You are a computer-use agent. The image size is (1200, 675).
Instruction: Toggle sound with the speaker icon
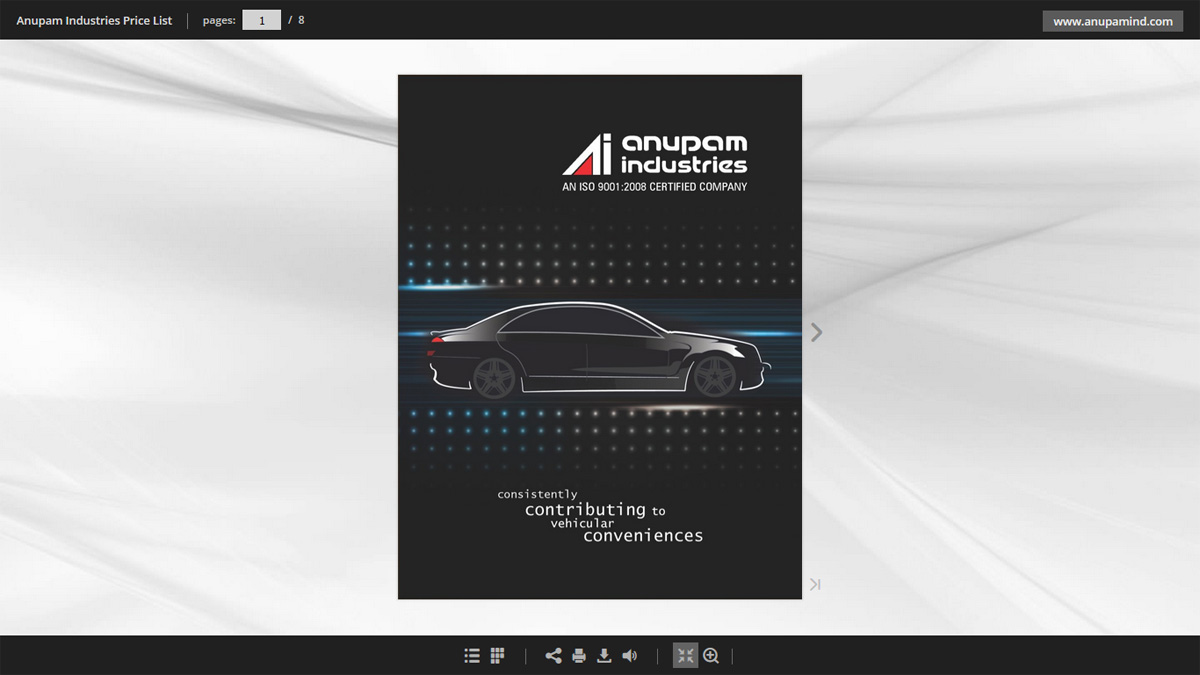coord(629,656)
